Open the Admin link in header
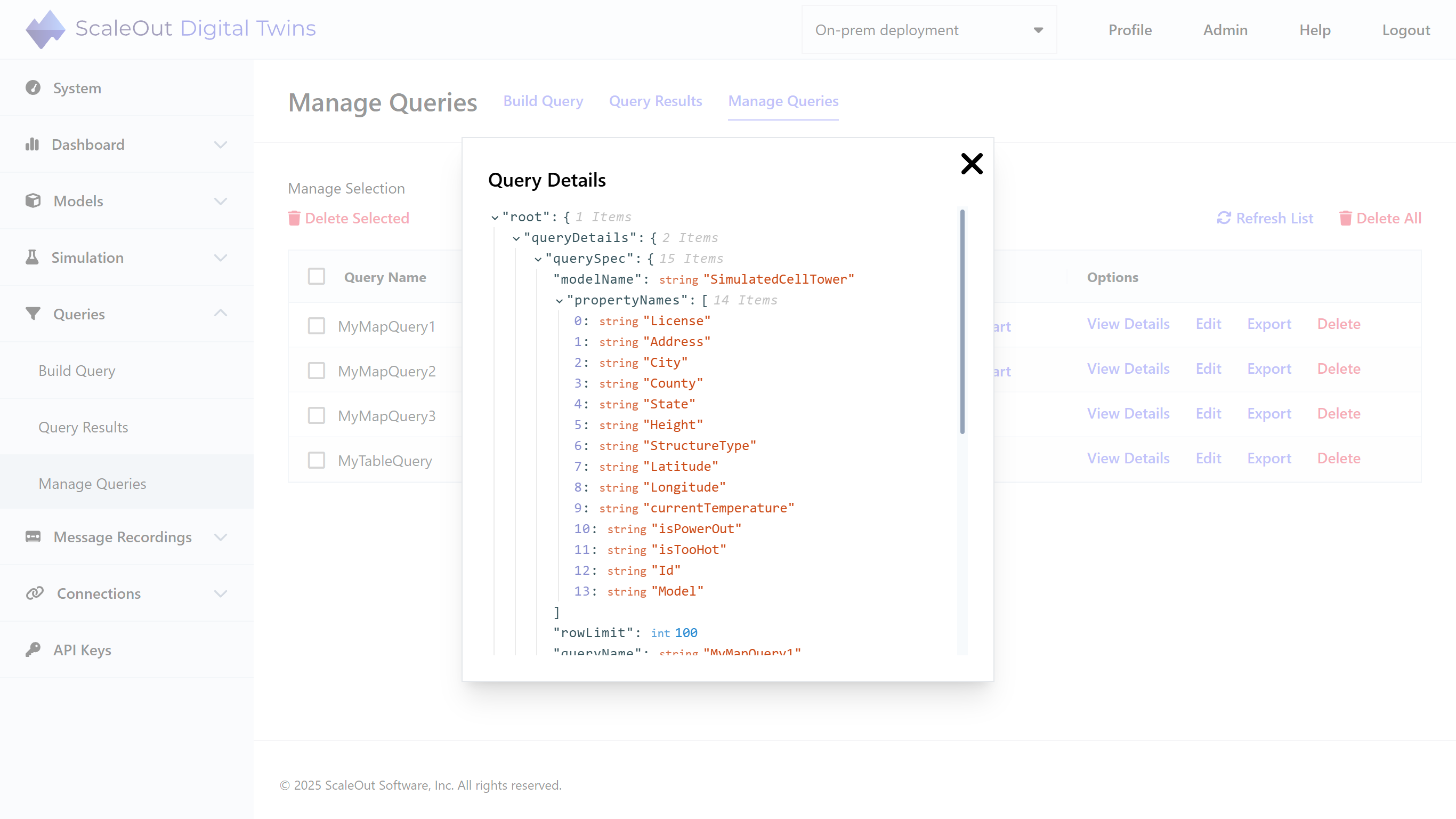The height and width of the screenshot is (819, 1456). tap(1225, 30)
